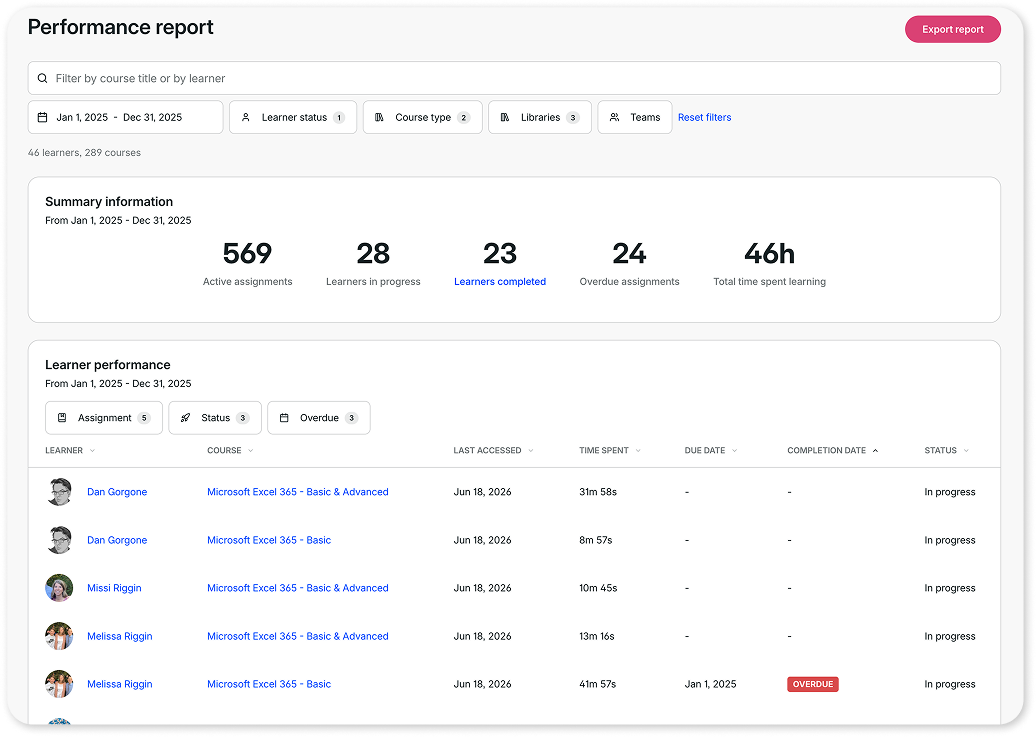Click the 24 Overdue assignments stat
The height and width of the screenshot is (737, 1036).
(629, 263)
